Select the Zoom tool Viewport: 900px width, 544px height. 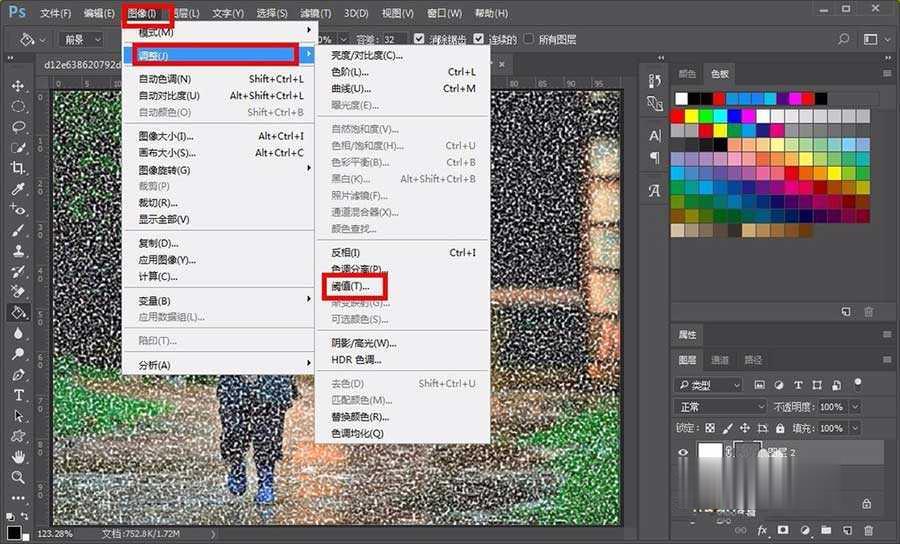point(18,477)
